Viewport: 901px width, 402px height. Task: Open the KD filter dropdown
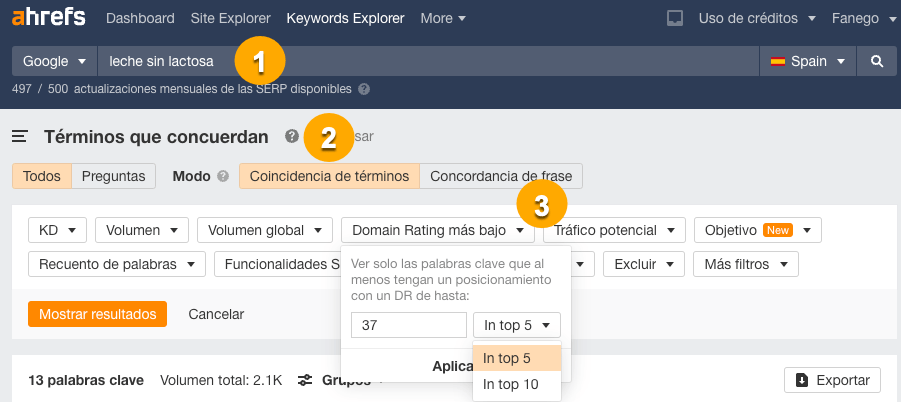click(57, 230)
